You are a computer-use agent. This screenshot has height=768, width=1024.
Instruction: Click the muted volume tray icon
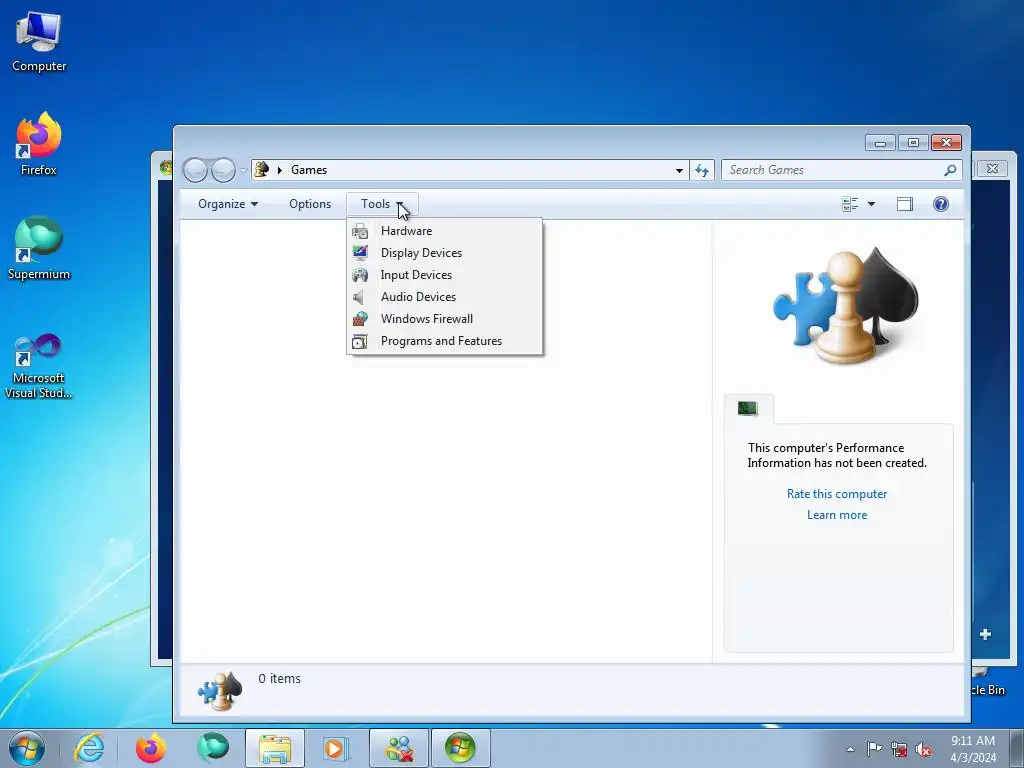click(923, 749)
